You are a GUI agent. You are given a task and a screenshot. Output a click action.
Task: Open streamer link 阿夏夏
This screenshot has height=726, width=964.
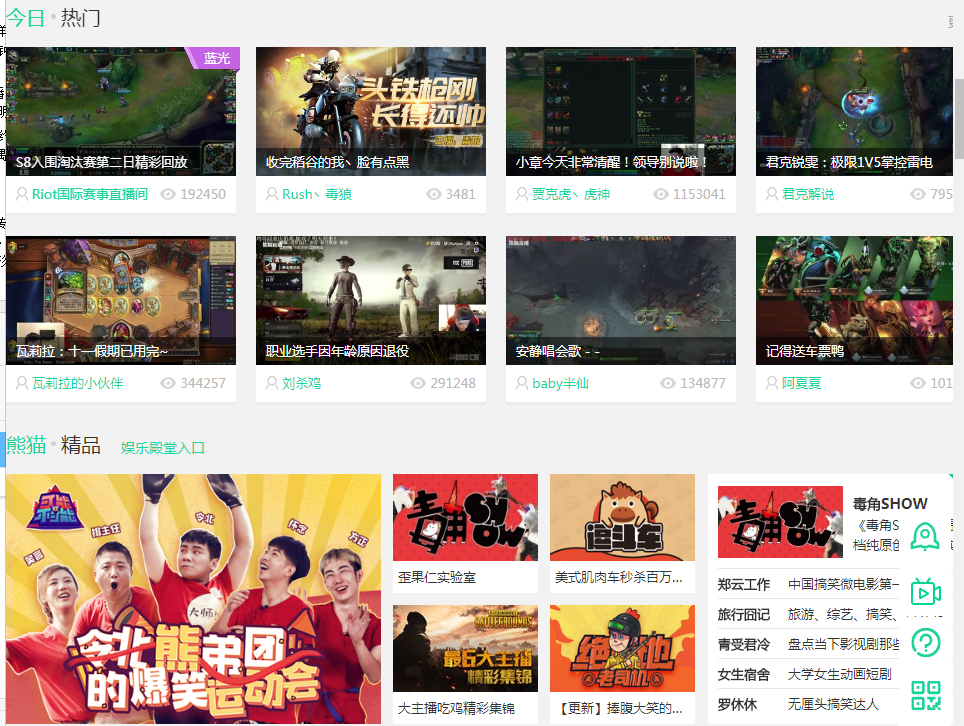[802, 383]
